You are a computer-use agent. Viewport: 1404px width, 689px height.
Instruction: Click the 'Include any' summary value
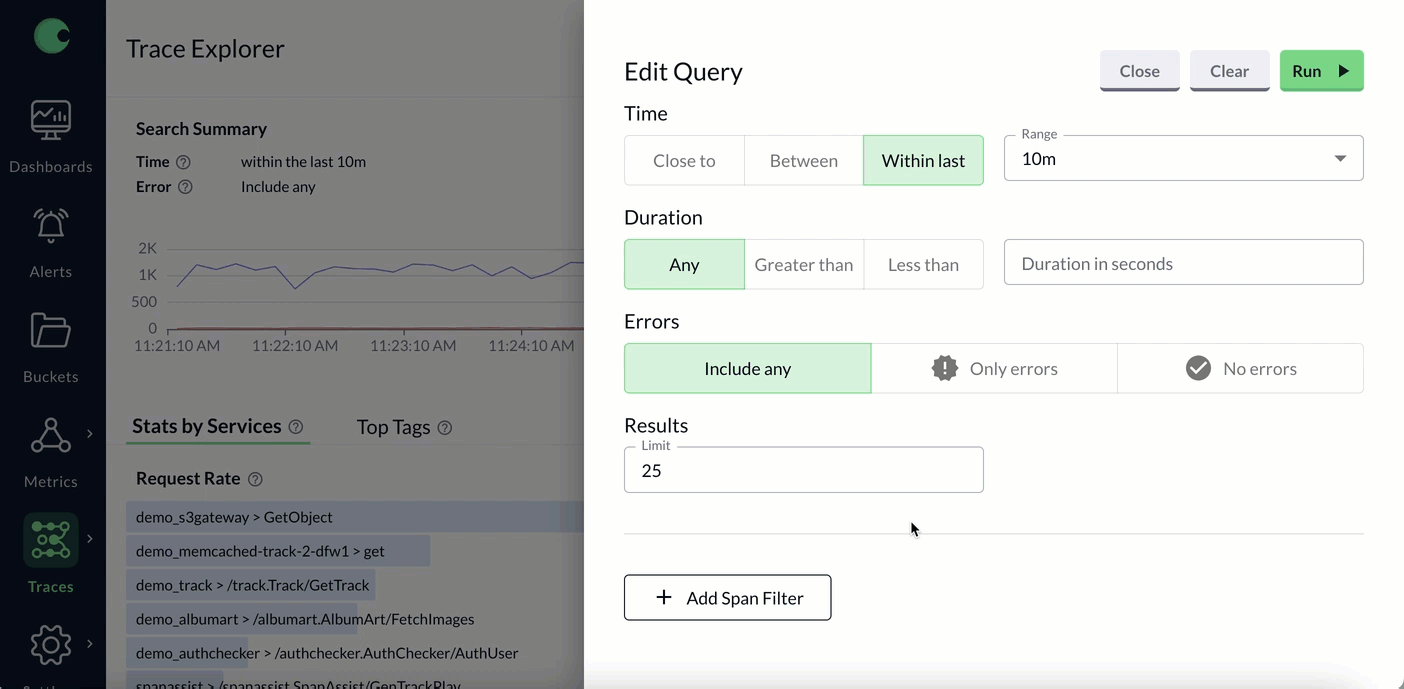pyautogui.click(x=278, y=187)
